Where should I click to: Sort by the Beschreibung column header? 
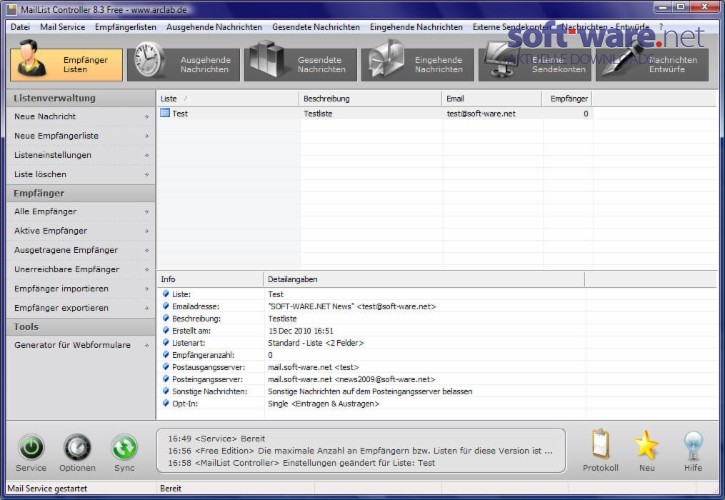370,99
